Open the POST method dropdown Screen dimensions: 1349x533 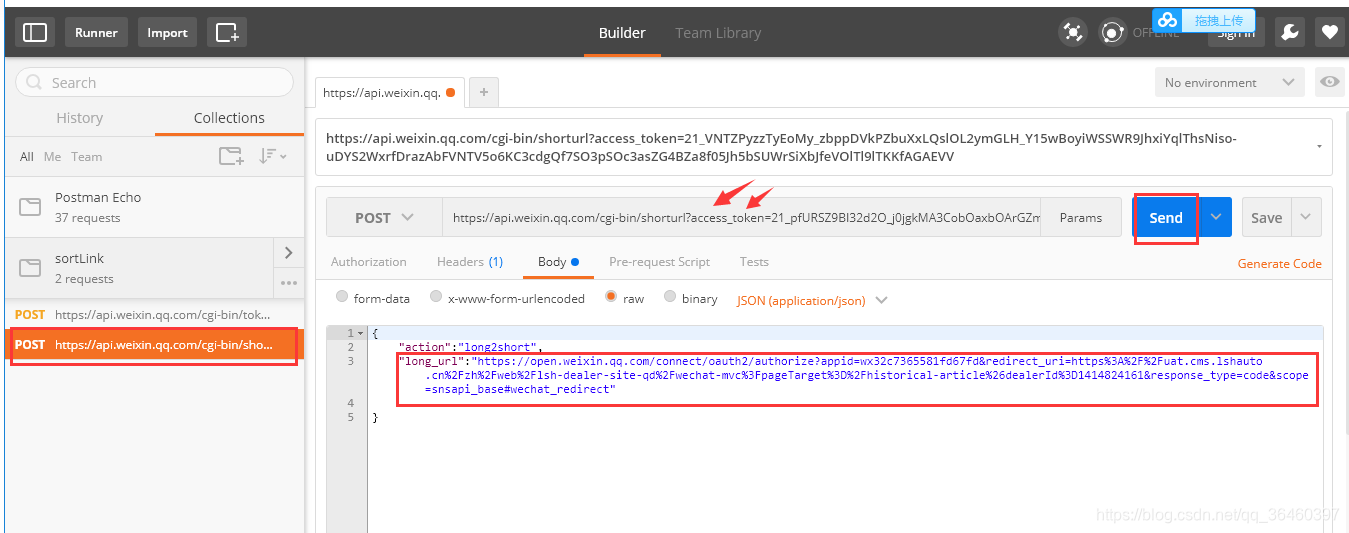point(384,217)
